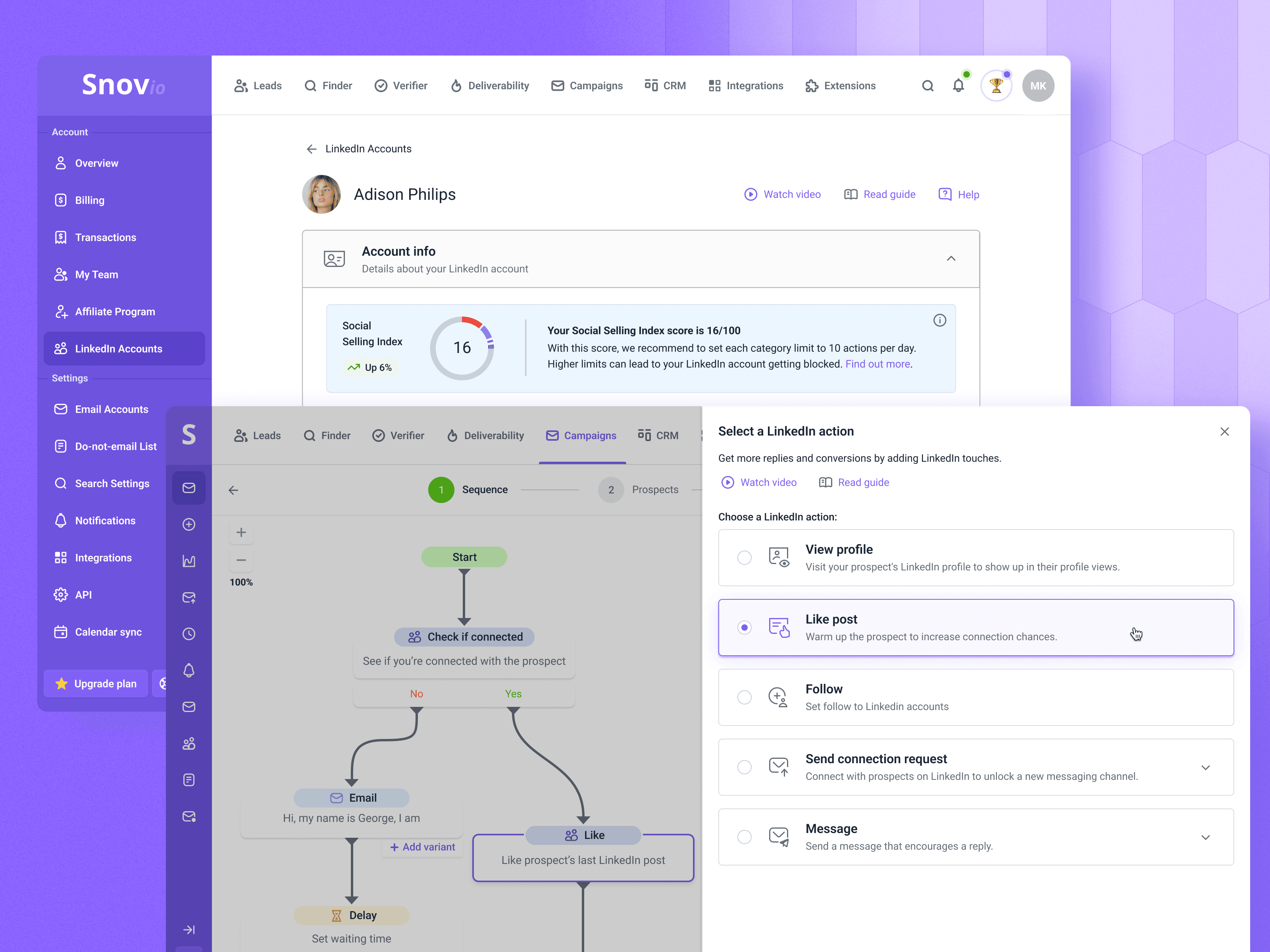Click the bell icon in campaigns mini sidebar
The width and height of the screenshot is (1270, 952).
[189, 671]
